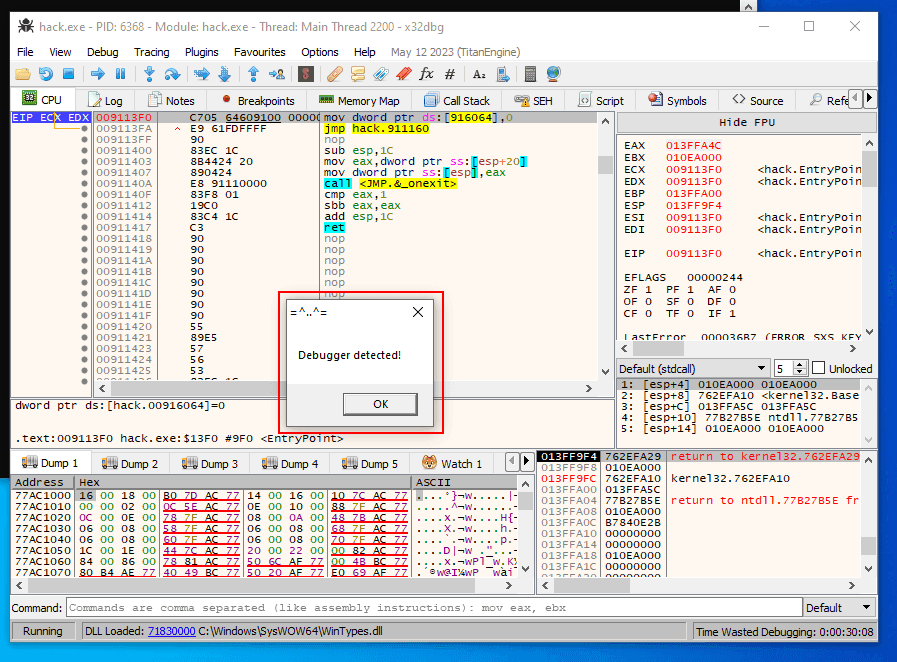Pause the debuggee with the Pause icon
The height and width of the screenshot is (662, 897).
tap(120, 74)
